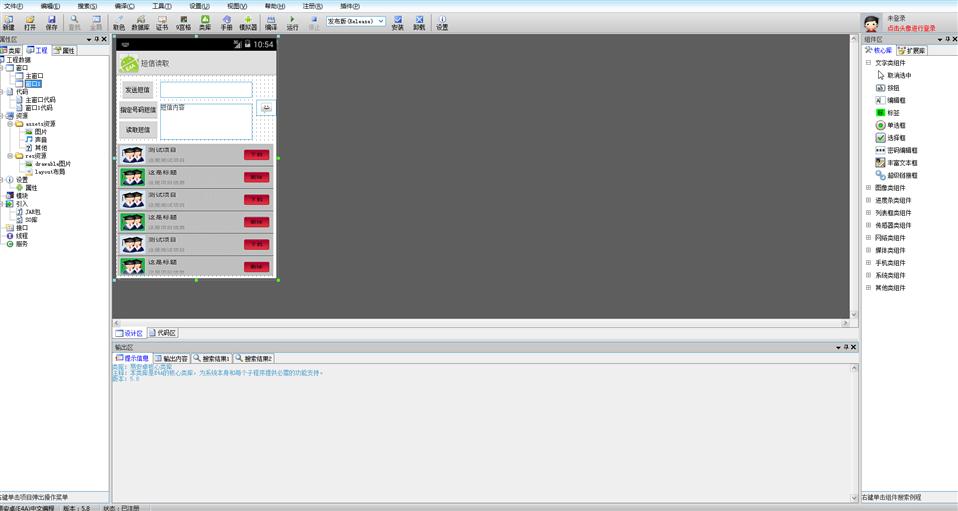Click the 保存 (Save) toolbar icon
Viewport: 958px width, 511px height.
coord(52,22)
